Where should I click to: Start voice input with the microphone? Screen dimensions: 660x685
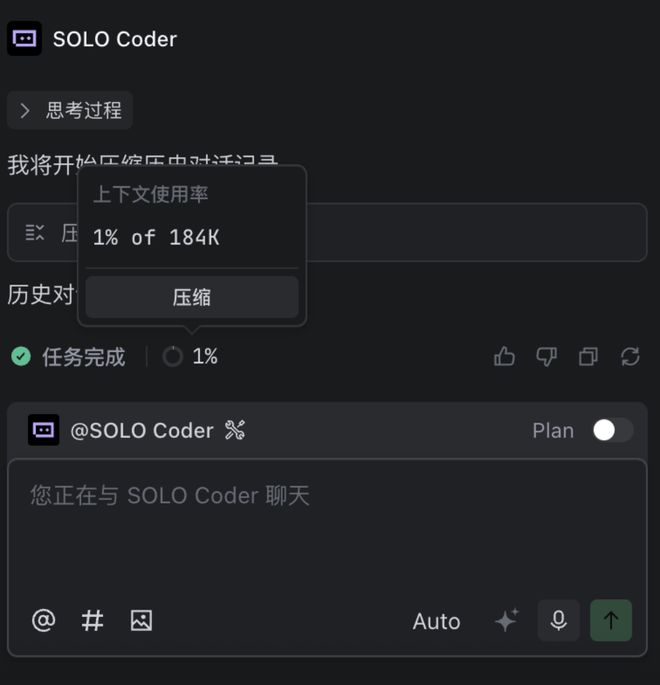[x=559, y=620]
